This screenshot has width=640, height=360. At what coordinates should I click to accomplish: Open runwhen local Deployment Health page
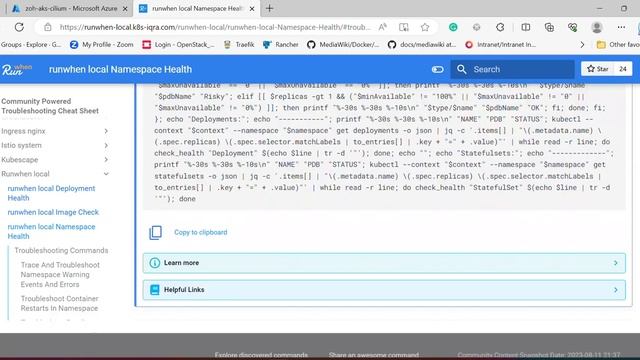51,193
